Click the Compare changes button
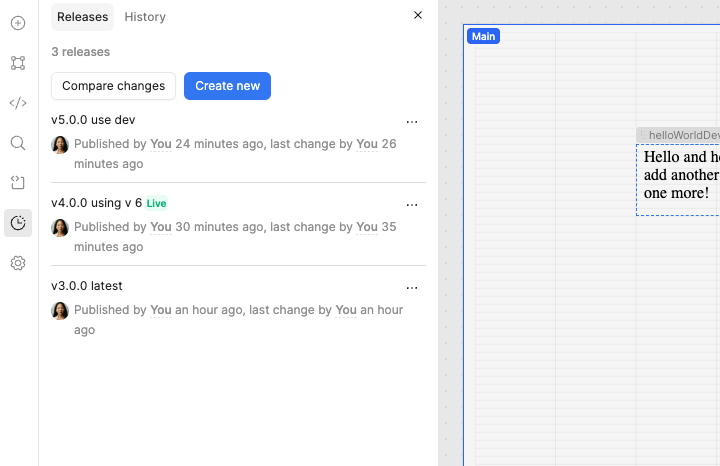This screenshot has height=466, width=720. click(x=113, y=86)
